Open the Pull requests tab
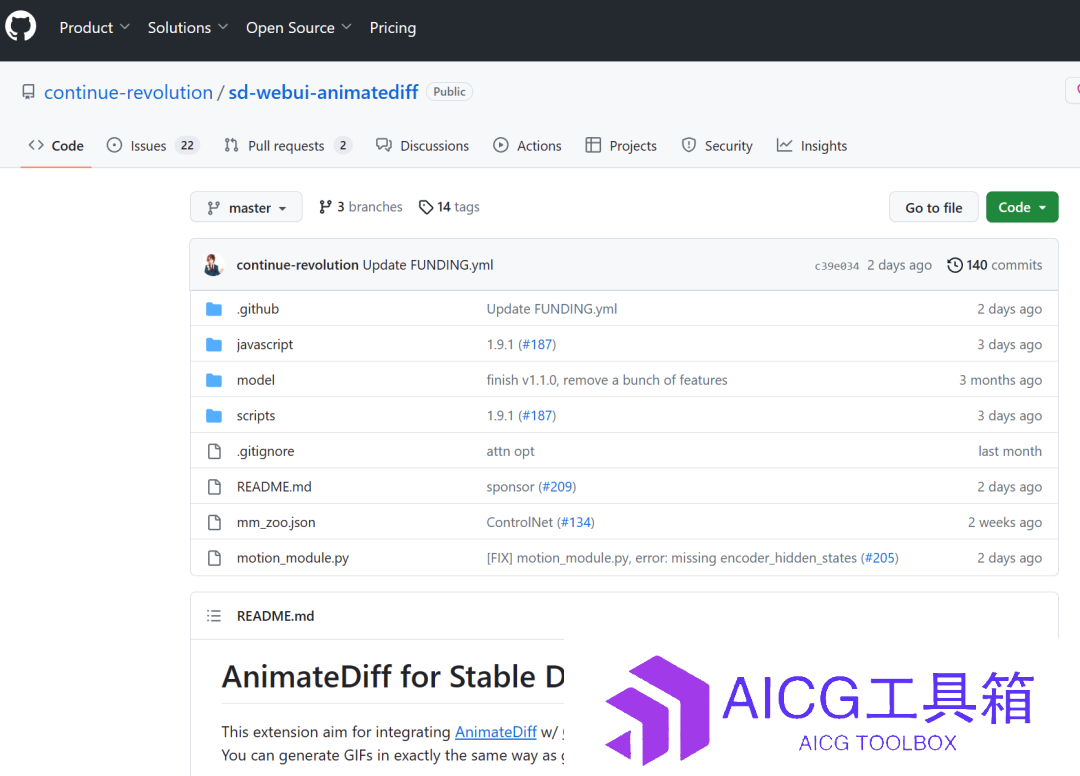Screen dimensions: 1080x776 tap(287, 146)
